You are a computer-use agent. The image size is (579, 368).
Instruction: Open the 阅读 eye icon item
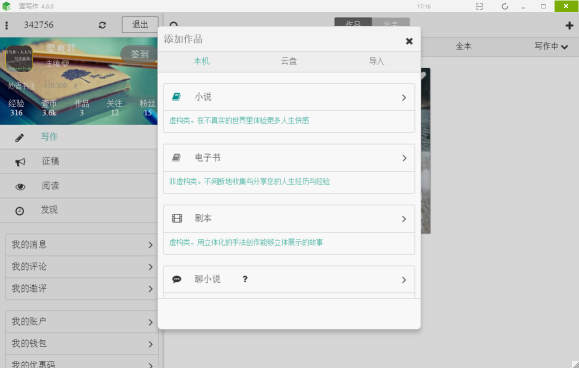pyautogui.click(x=20, y=187)
